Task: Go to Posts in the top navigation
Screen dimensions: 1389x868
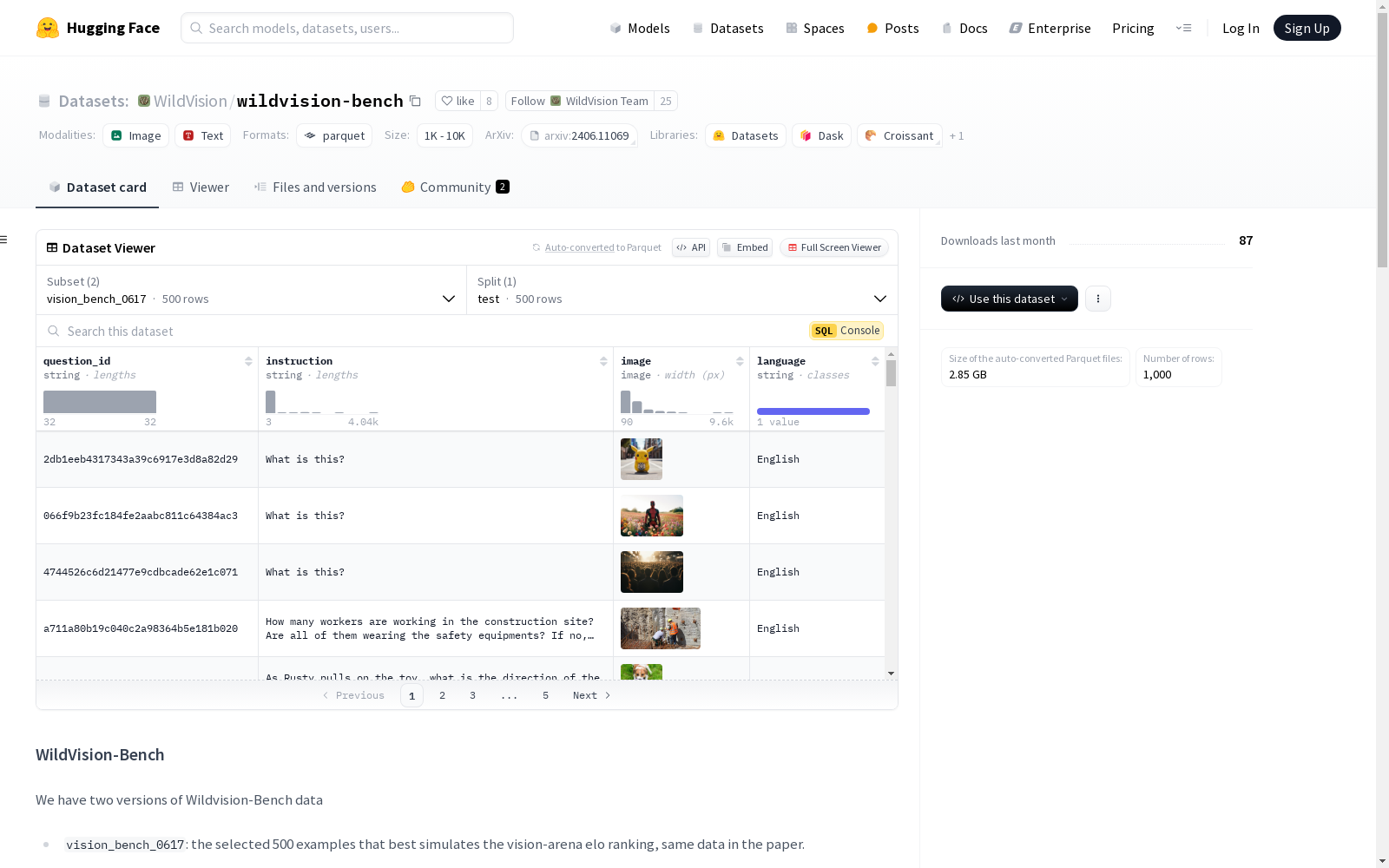Action: (x=892, y=28)
